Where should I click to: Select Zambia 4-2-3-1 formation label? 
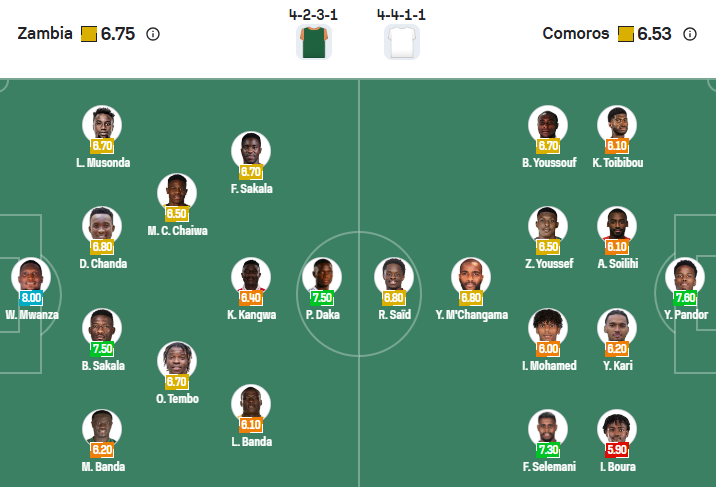pos(313,14)
